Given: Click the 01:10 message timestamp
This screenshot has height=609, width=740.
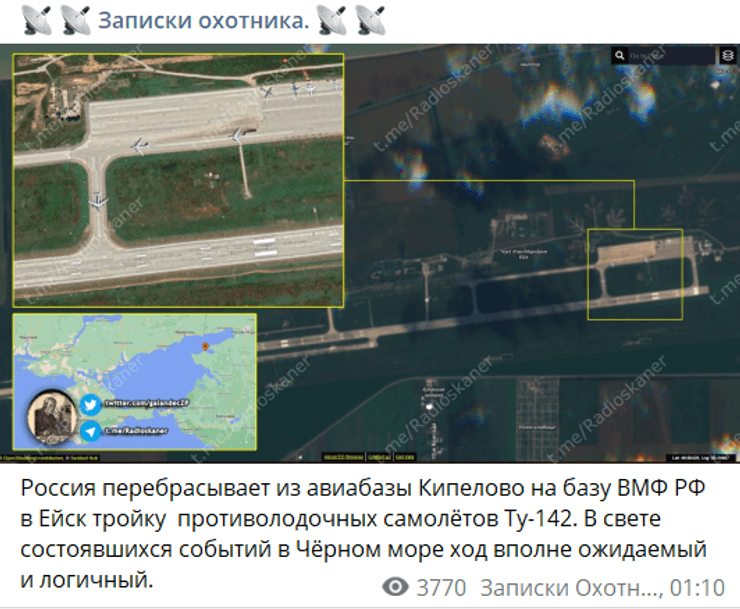Looking at the screenshot, I should pyautogui.click(x=698, y=588).
